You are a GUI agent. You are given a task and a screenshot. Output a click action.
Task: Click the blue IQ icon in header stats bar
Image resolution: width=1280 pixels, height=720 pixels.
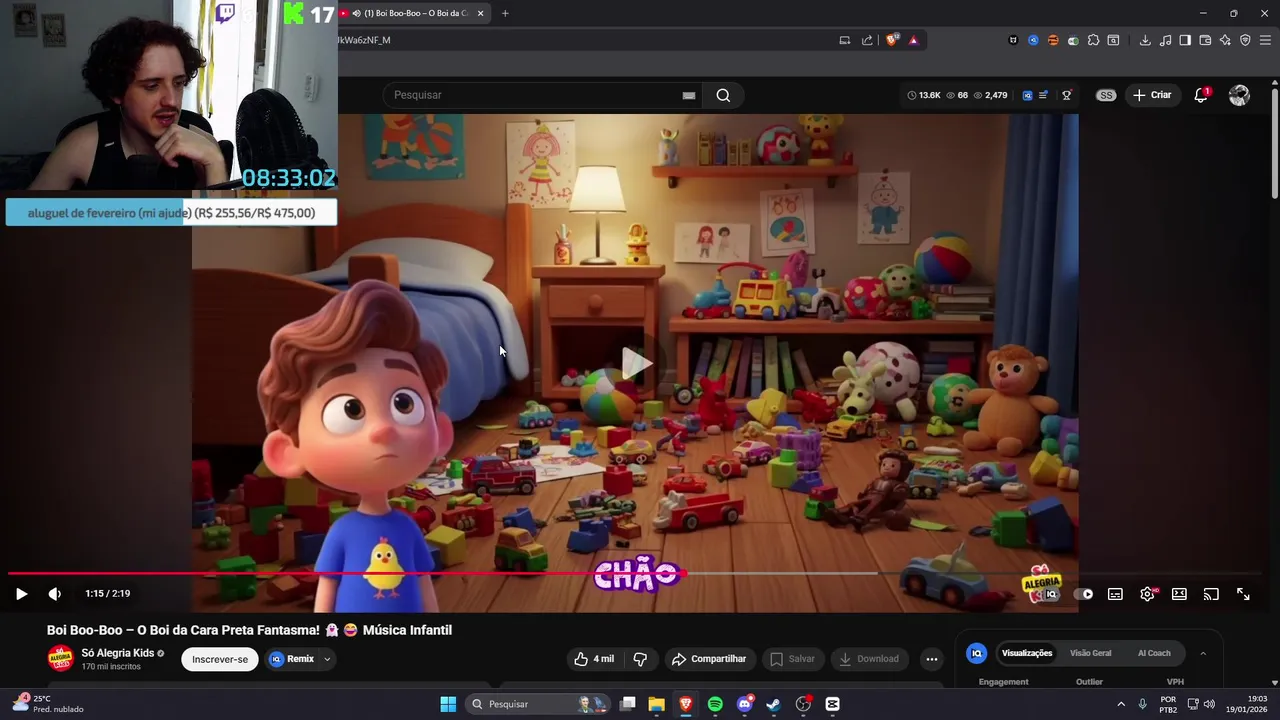[1027, 95]
